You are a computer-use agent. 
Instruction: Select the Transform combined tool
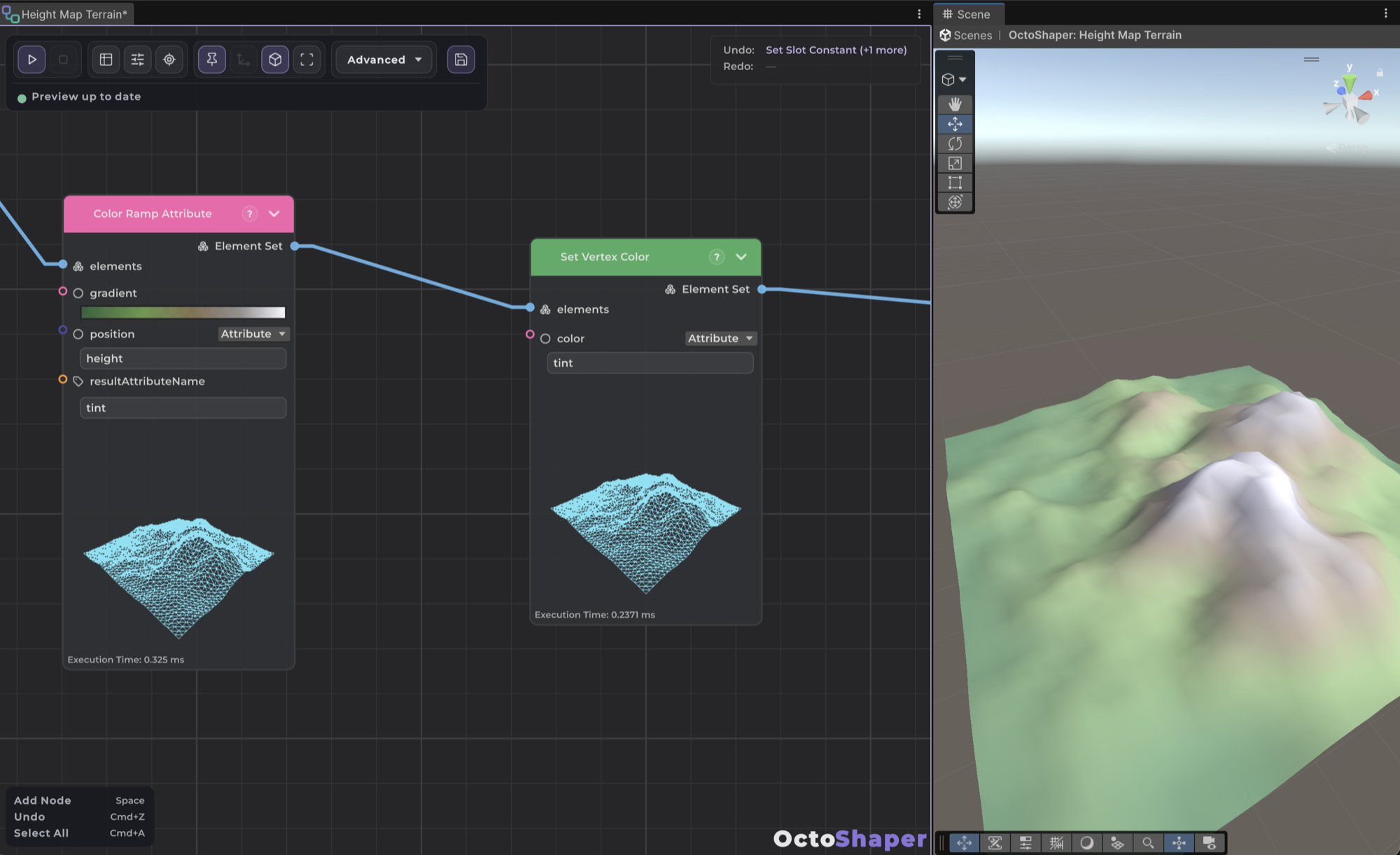pyautogui.click(x=955, y=202)
